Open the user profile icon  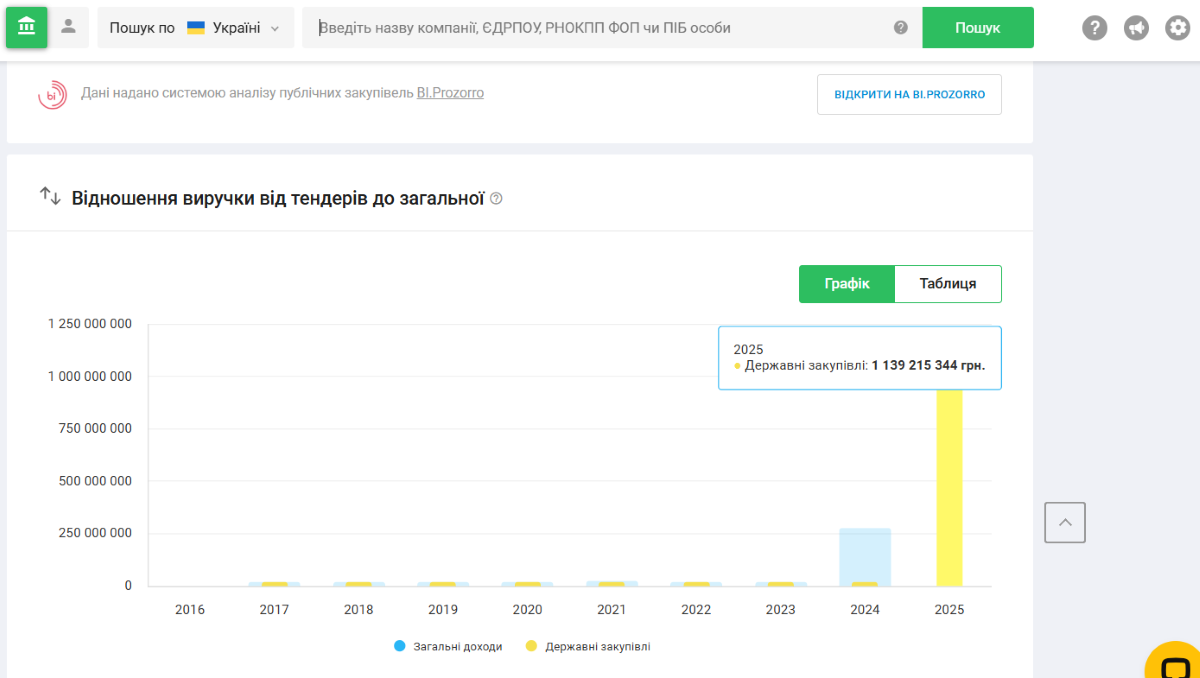(68, 27)
